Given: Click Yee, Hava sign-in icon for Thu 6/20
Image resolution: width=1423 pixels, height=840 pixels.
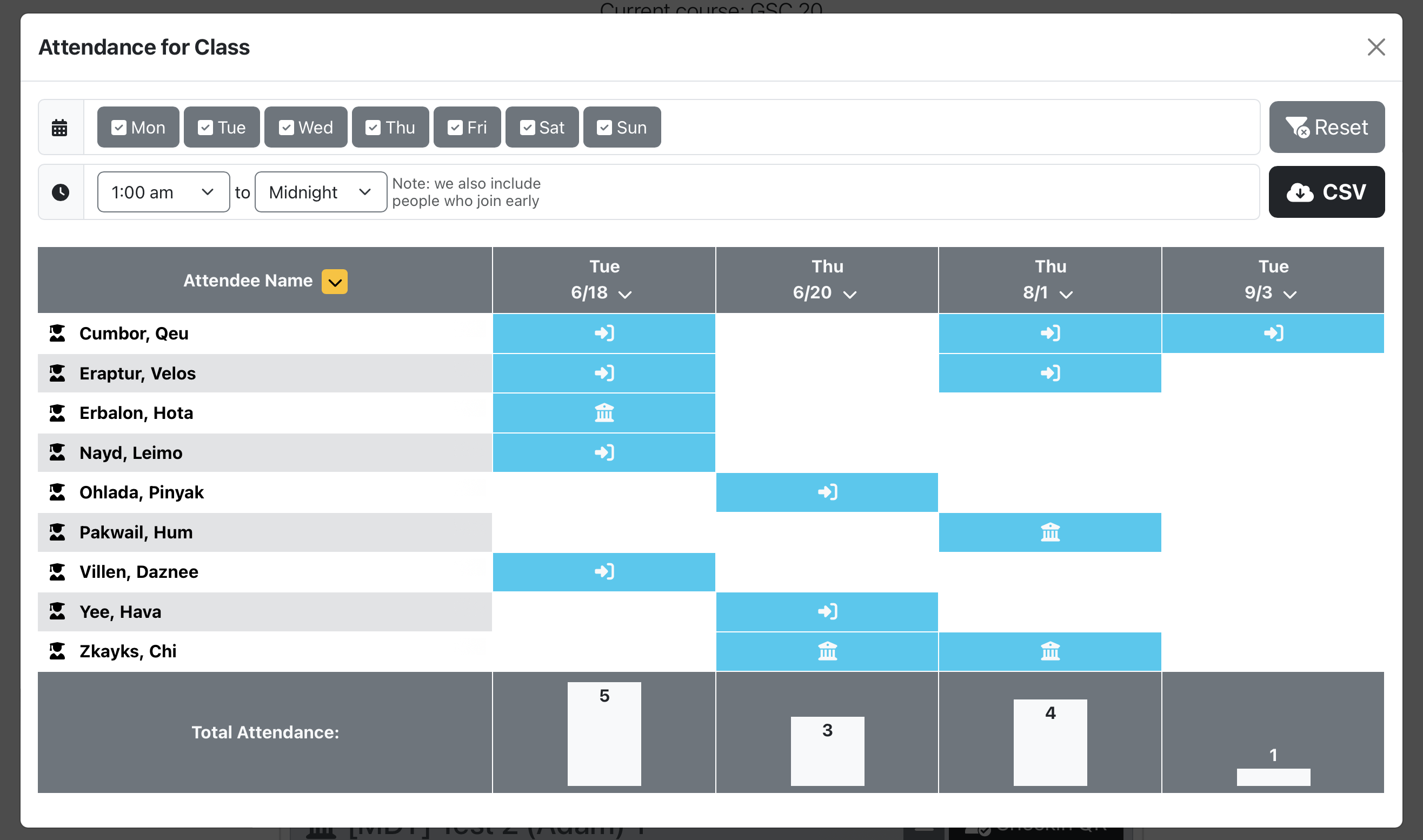Looking at the screenshot, I should 827,611.
